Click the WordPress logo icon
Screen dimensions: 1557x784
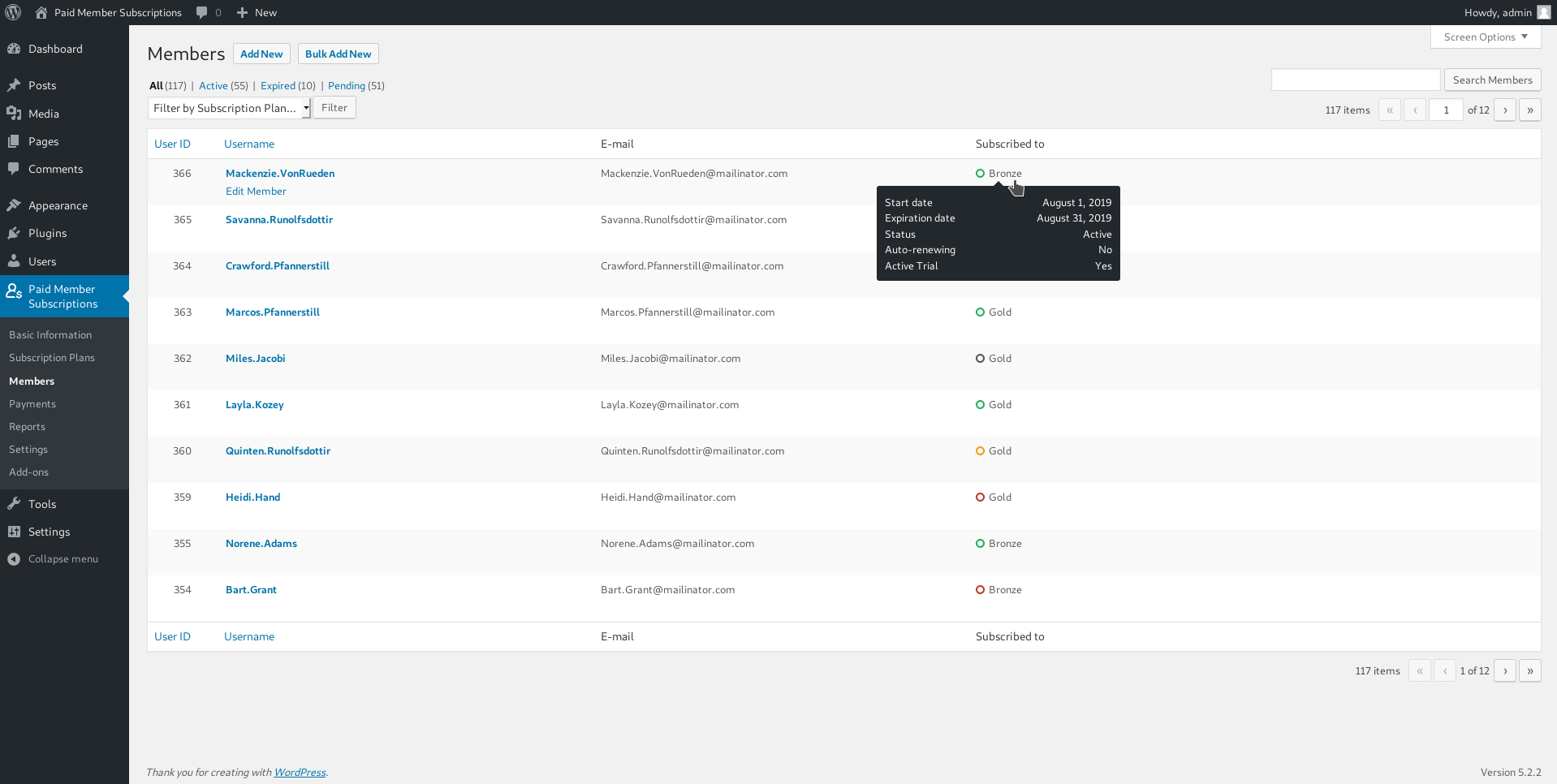tap(13, 12)
